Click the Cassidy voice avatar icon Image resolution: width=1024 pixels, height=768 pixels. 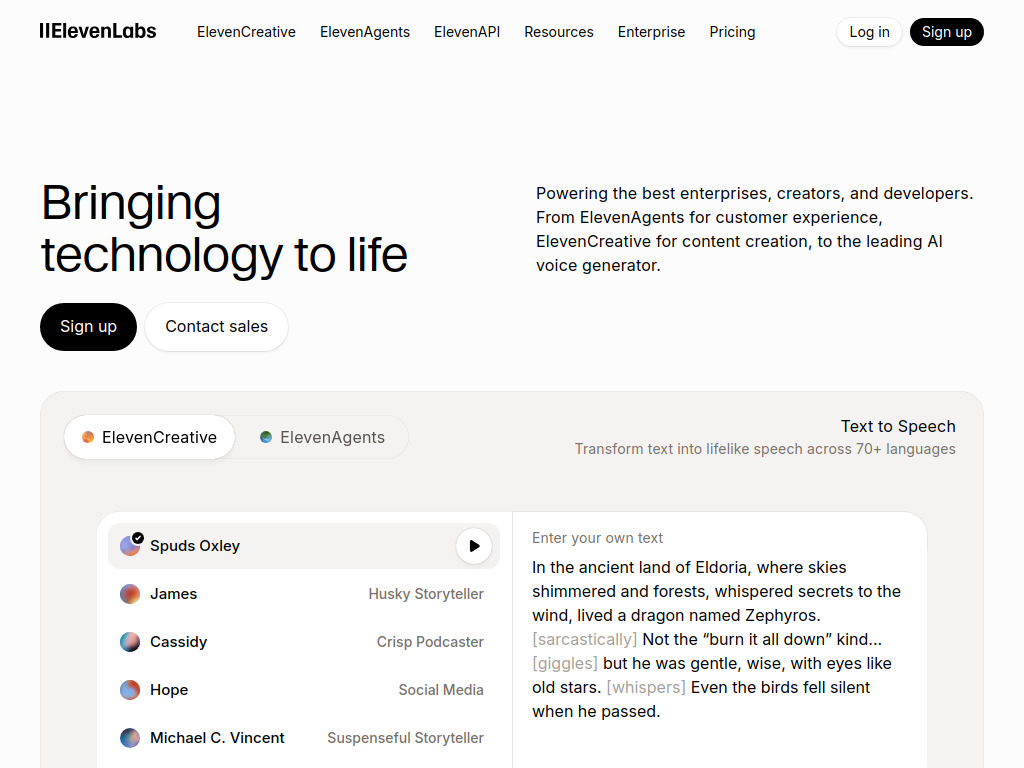point(130,642)
